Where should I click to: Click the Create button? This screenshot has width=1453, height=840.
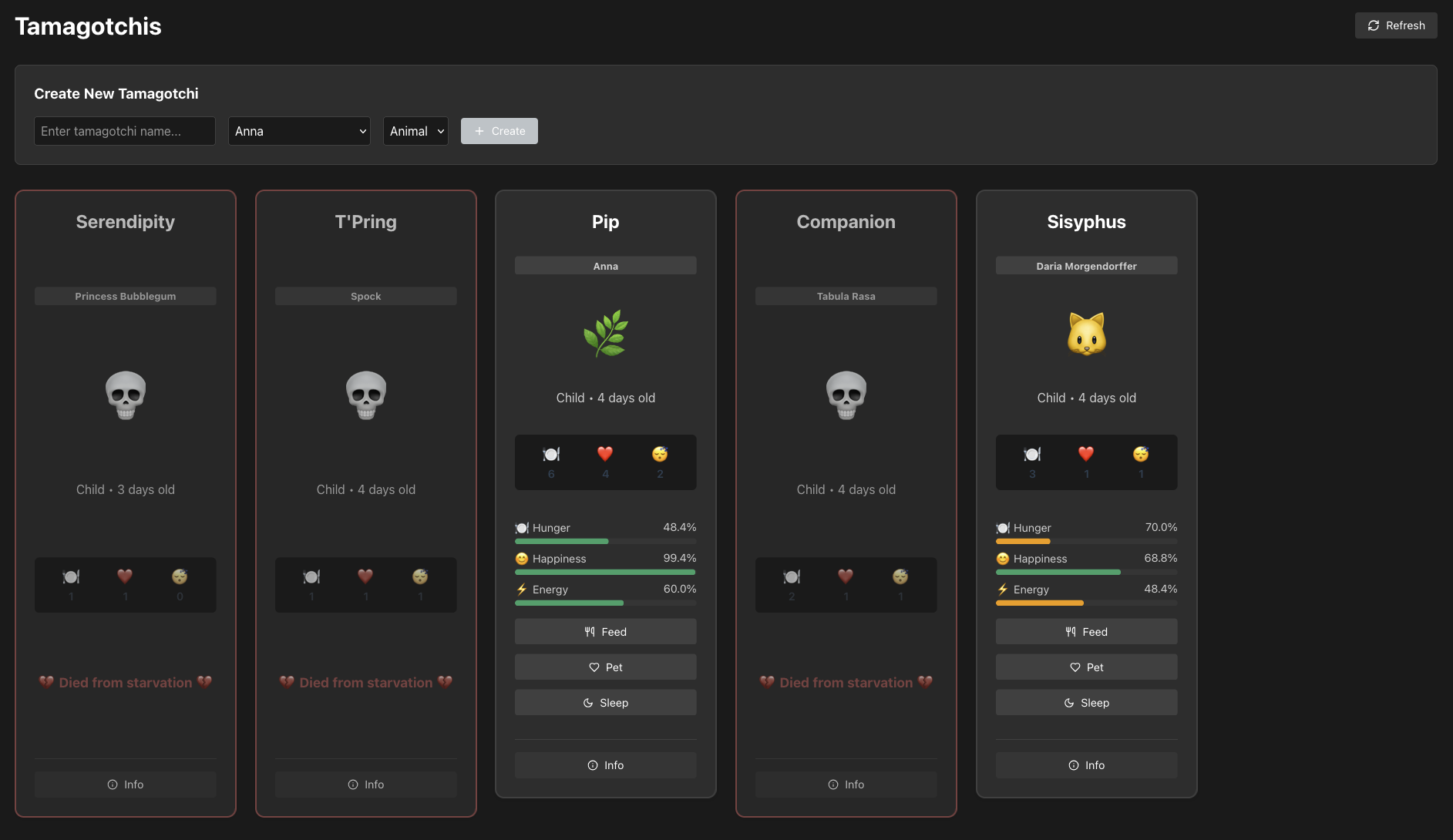499,131
